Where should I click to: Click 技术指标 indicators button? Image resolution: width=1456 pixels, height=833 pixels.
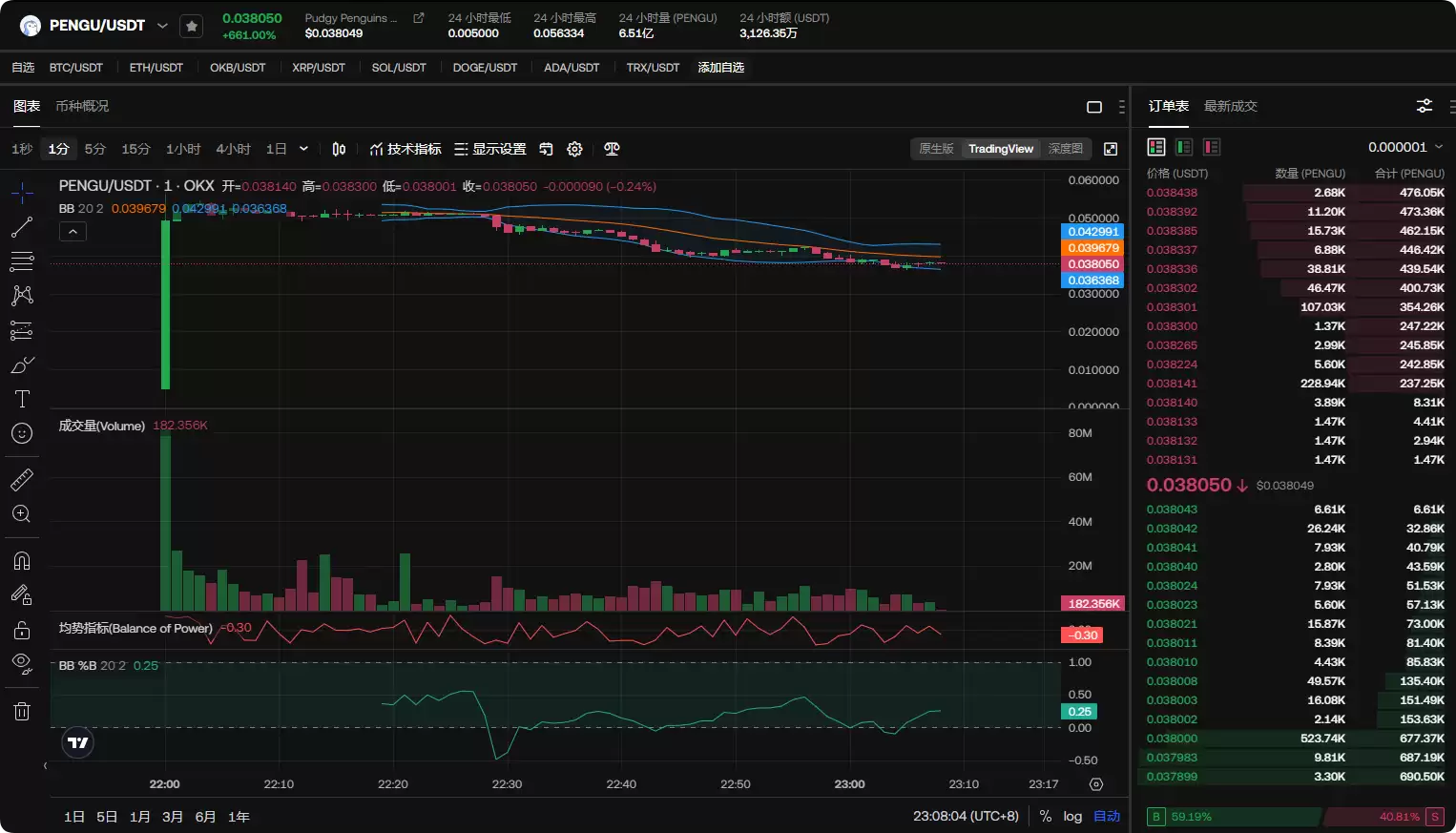pos(406,149)
